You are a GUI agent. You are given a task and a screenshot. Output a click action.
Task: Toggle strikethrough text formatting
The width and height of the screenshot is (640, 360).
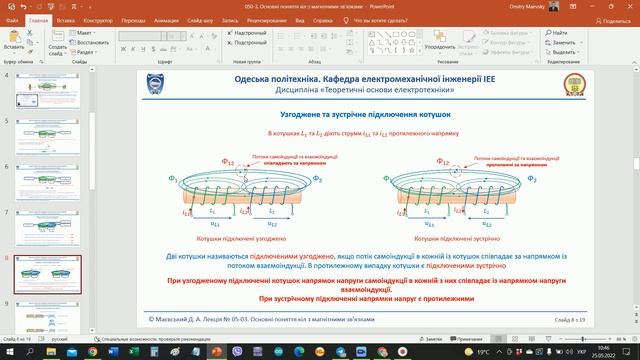click(x=163, y=49)
